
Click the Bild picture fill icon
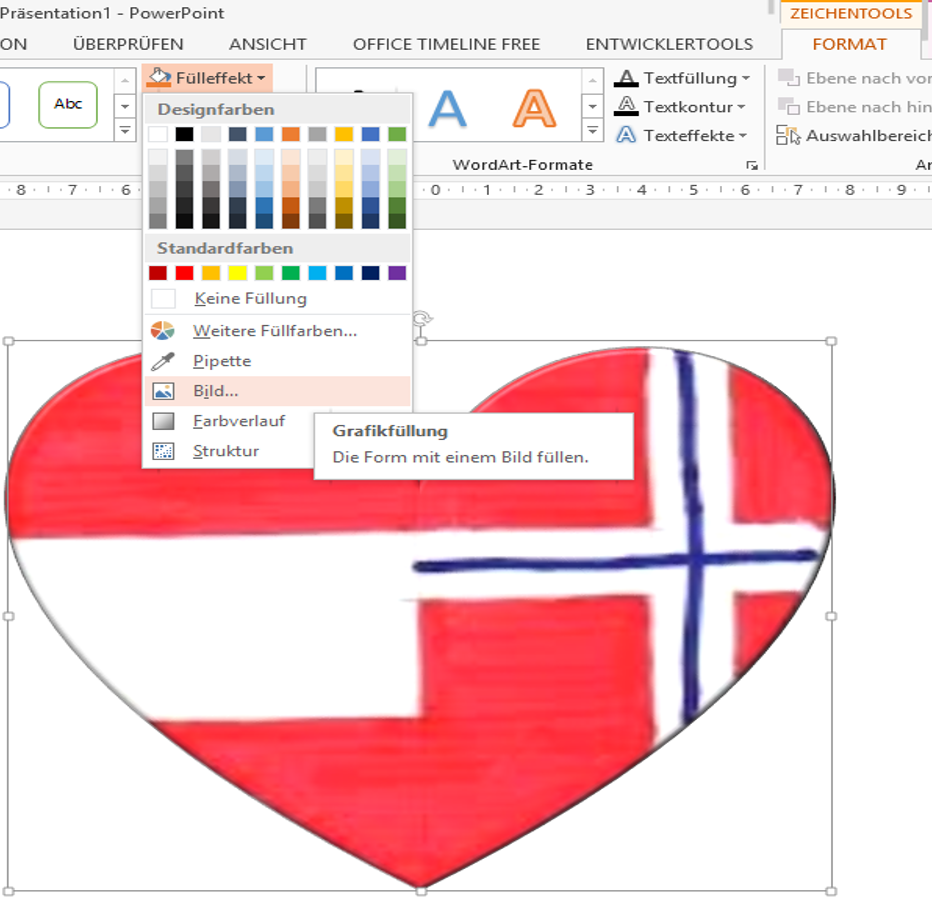tap(162, 392)
